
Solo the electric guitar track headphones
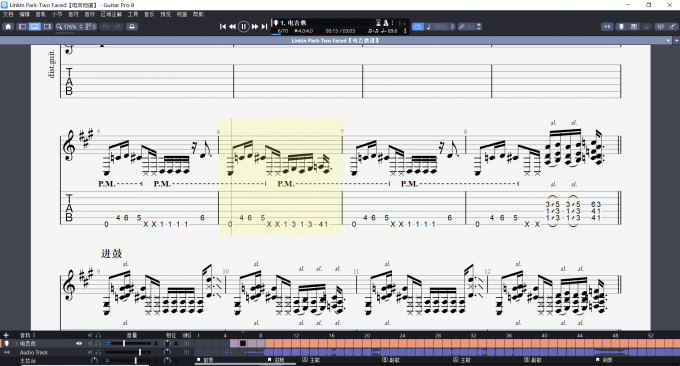98,343
